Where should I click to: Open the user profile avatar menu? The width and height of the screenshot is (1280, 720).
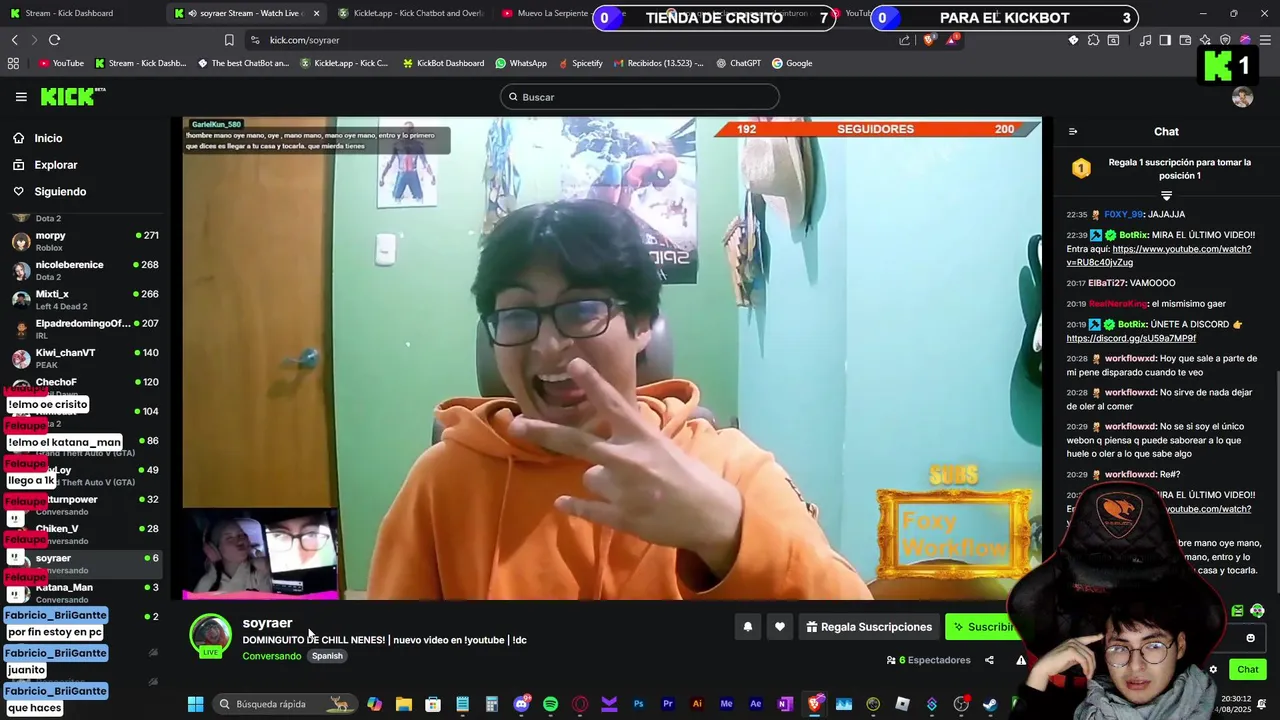pyautogui.click(x=1242, y=97)
